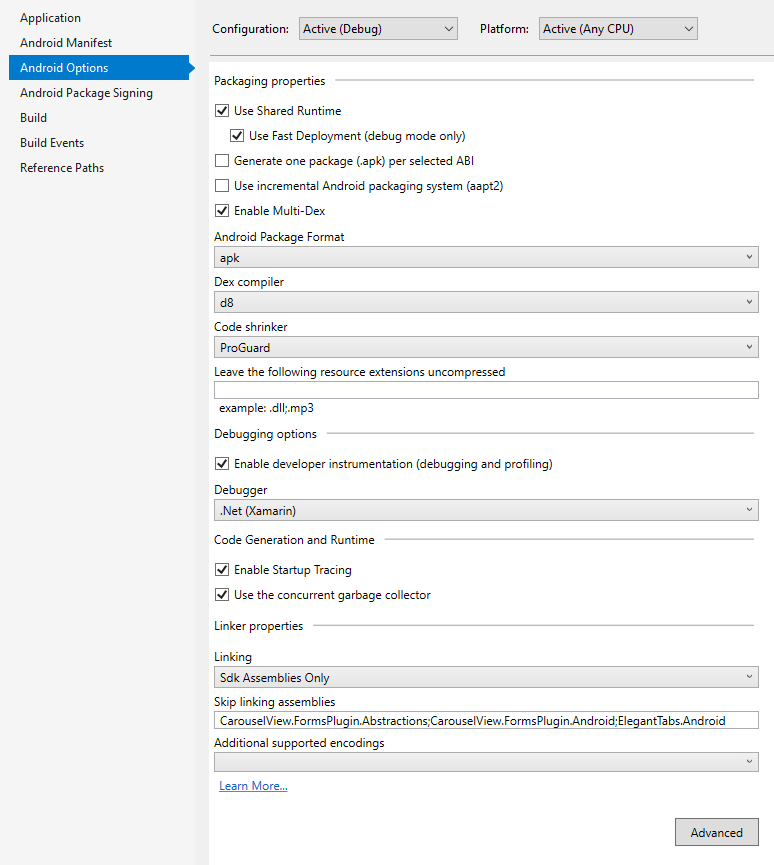Open the Dex compiler d8 dropdown
Screen dimensions: 774x865
click(486, 302)
